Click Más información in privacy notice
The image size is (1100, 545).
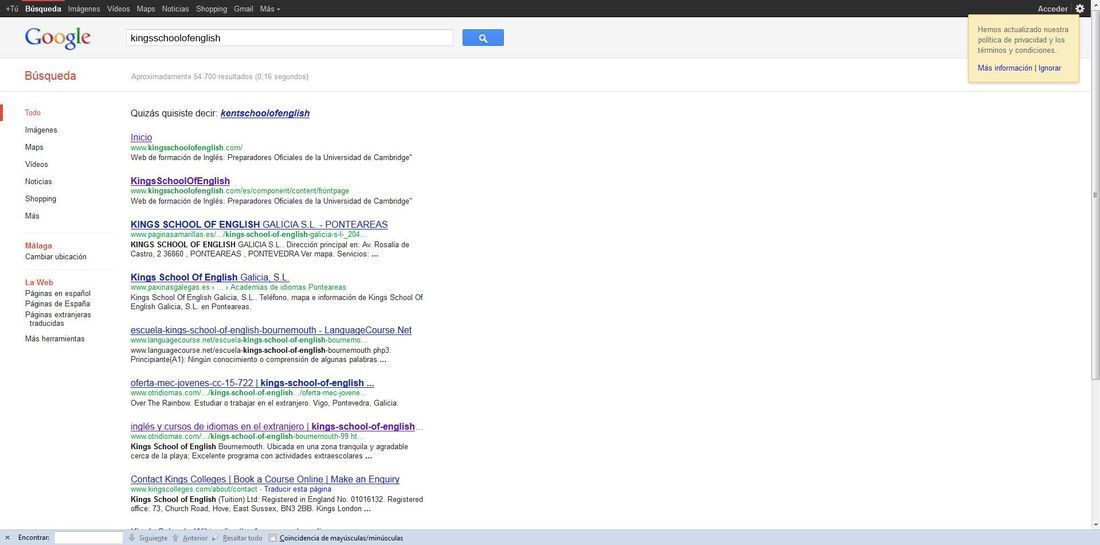pyautogui.click(x=1005, y=68)
